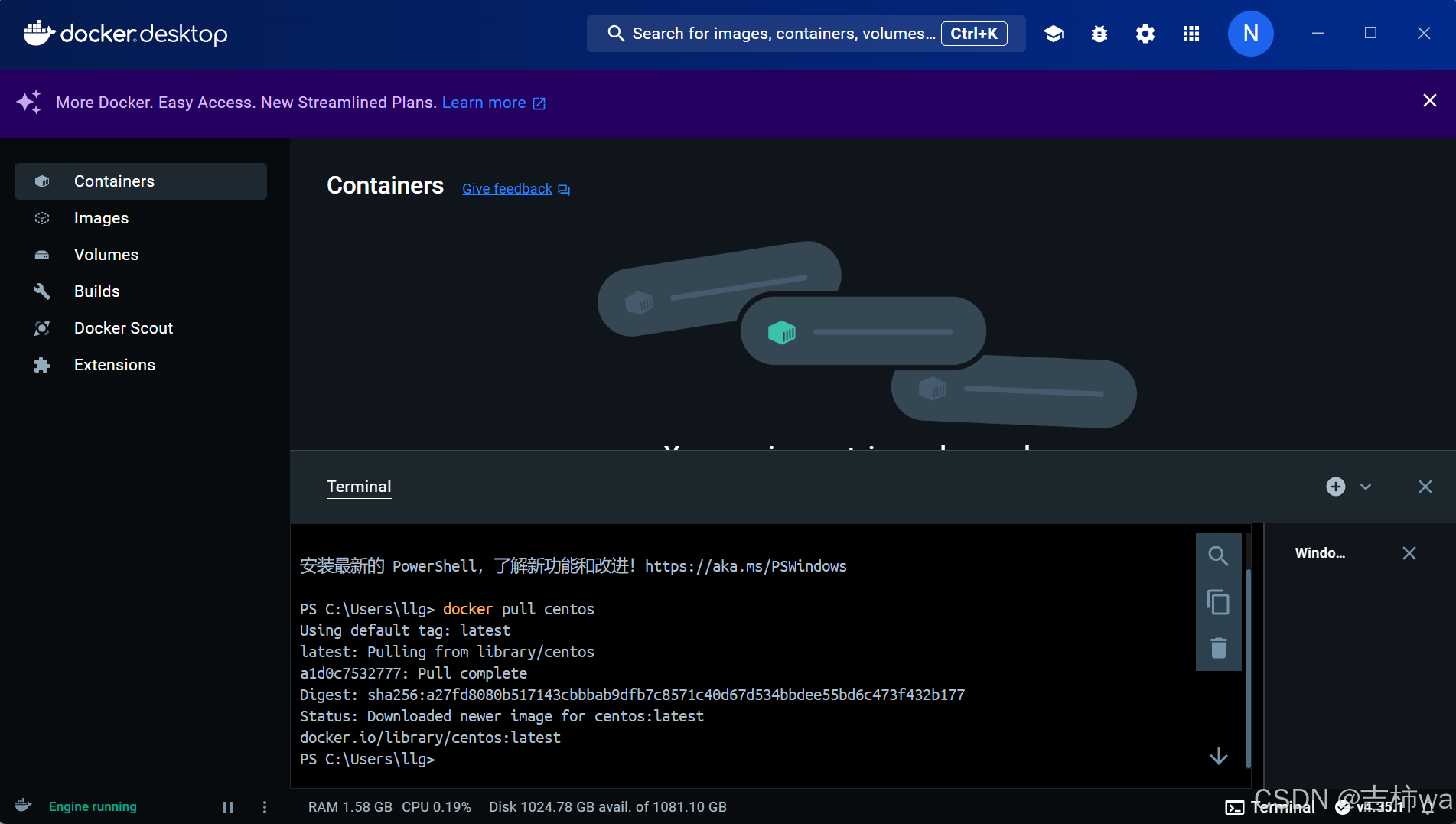Click the Disk 1024.78 GB avail. status entry
1456x824 pixels.
click(x=608, y=807)
